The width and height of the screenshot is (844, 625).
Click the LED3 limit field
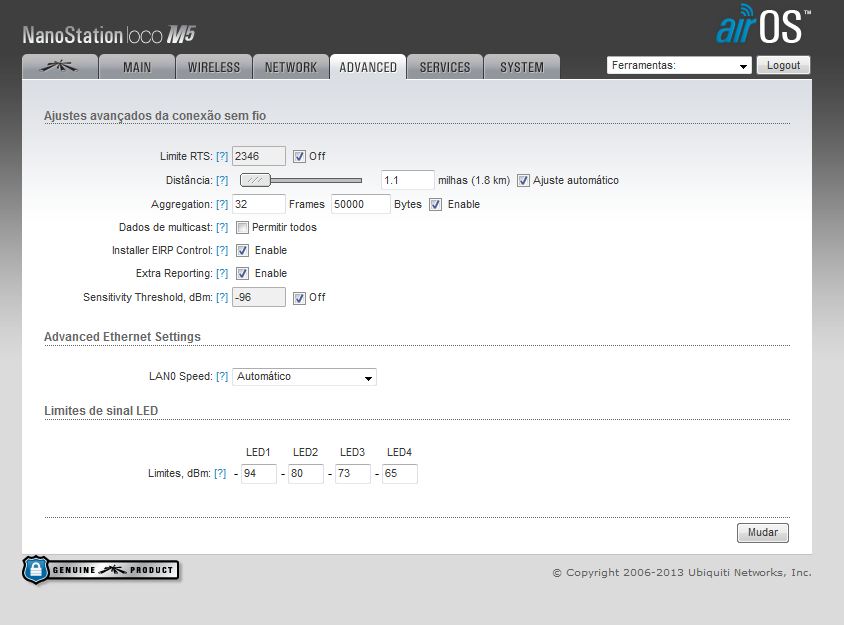click(x=353, y=474)
